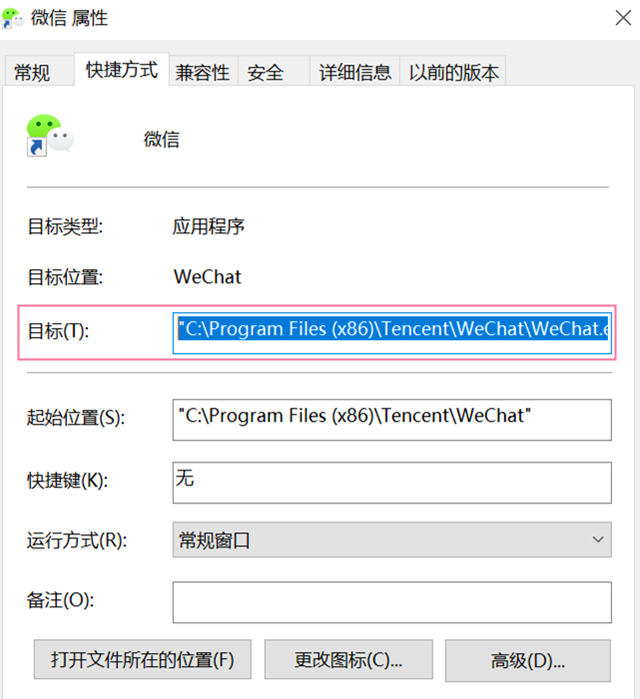The image size is (640, 699).
Task: Select the 快捷方式 tab
Action: pos(121,70)
